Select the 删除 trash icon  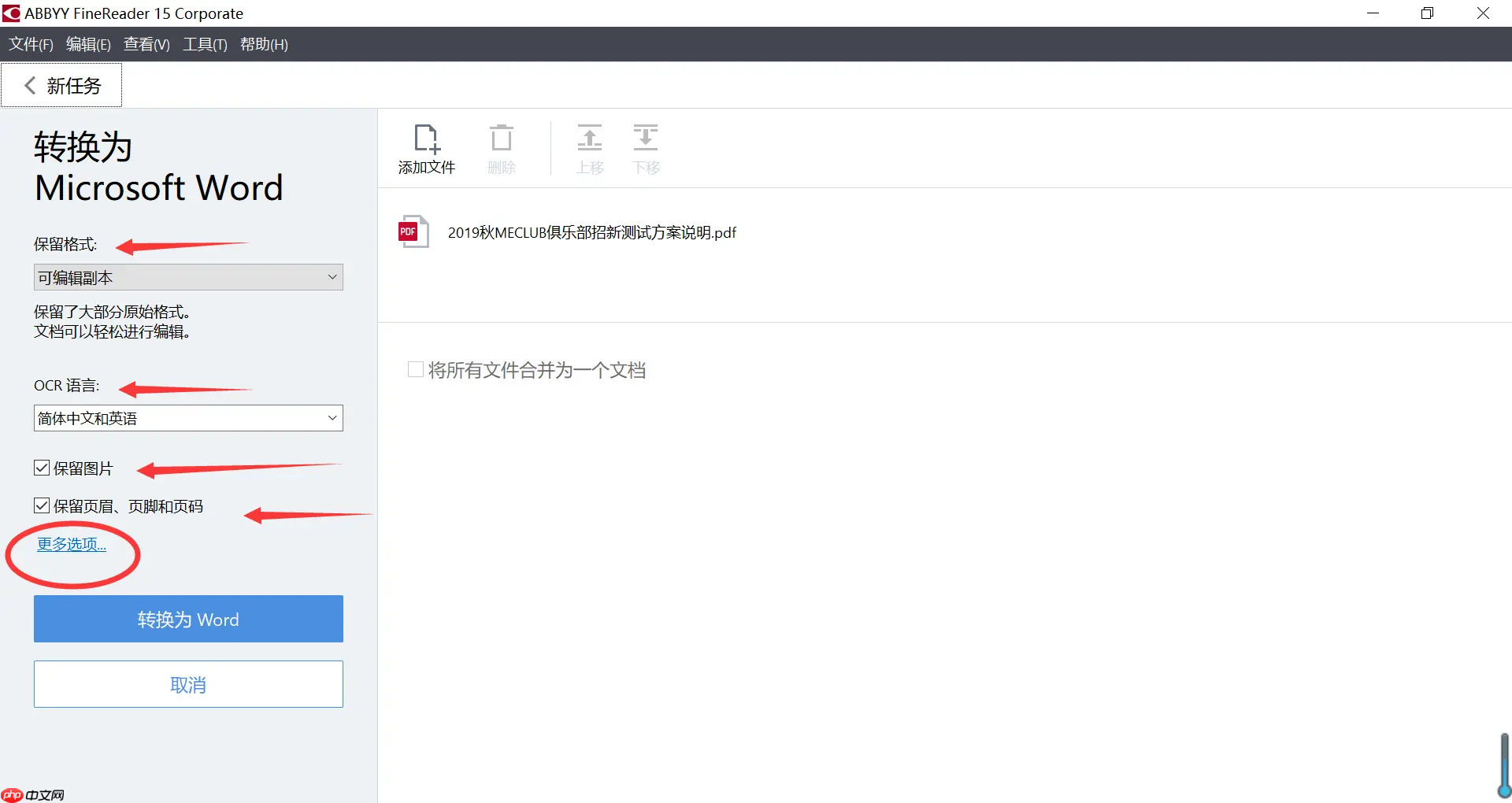tap(502, 148)
